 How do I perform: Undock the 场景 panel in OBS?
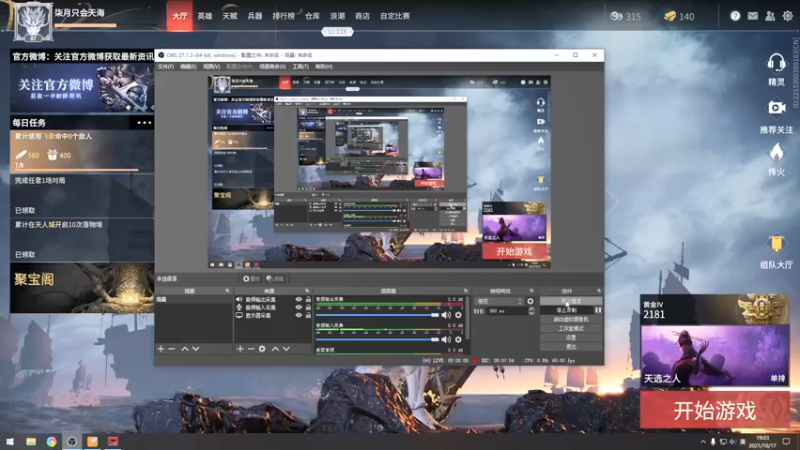pos(227,291)
